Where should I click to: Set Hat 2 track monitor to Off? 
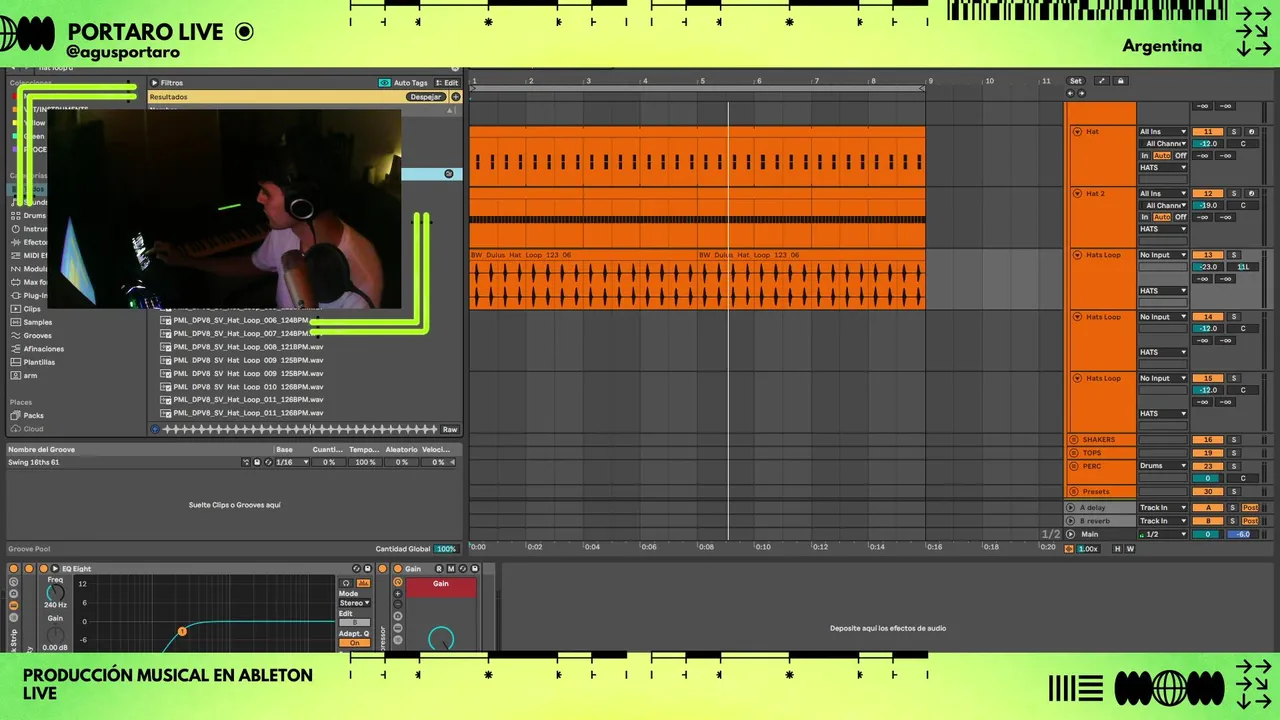1181,217
